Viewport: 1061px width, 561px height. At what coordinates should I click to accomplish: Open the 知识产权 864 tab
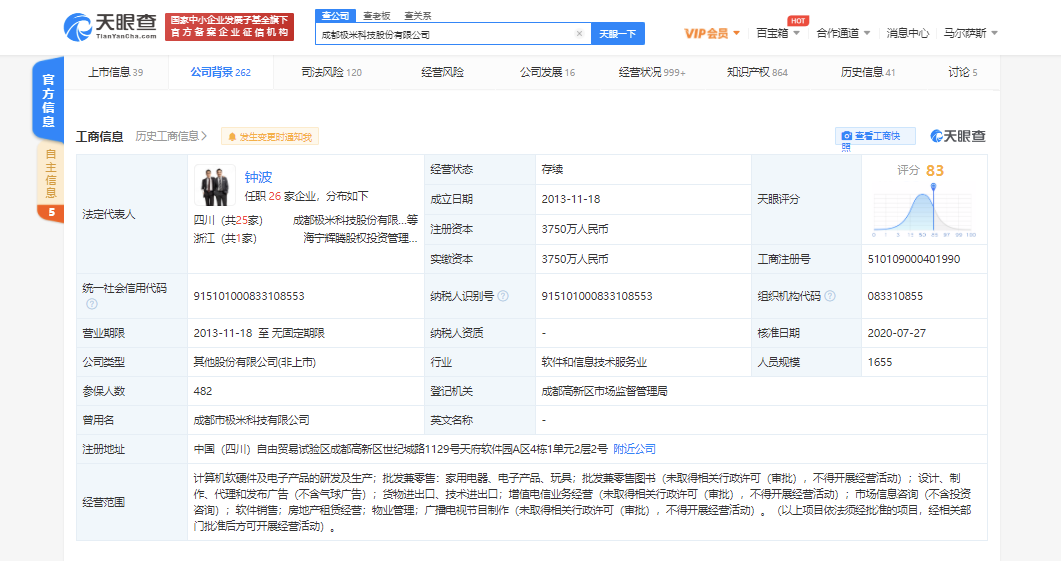coord(757,72)
